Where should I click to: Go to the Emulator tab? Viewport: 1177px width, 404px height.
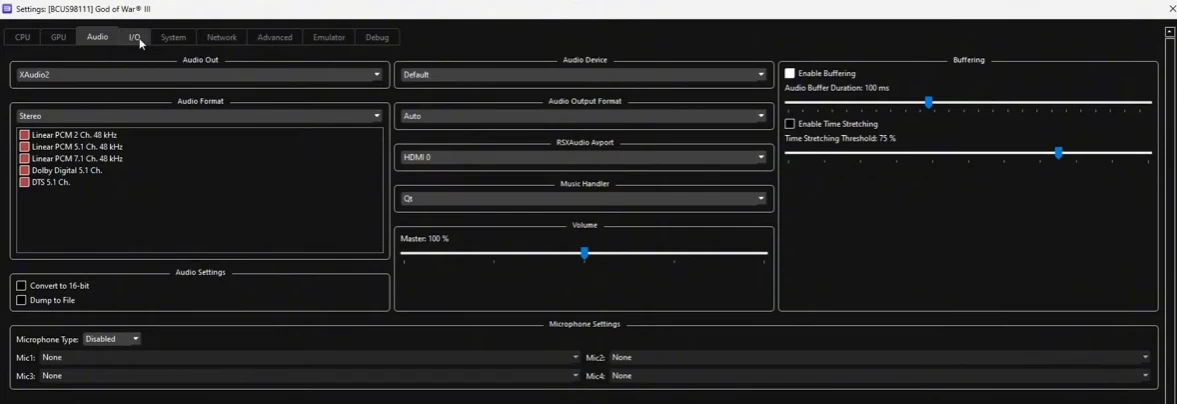(328, 37)
